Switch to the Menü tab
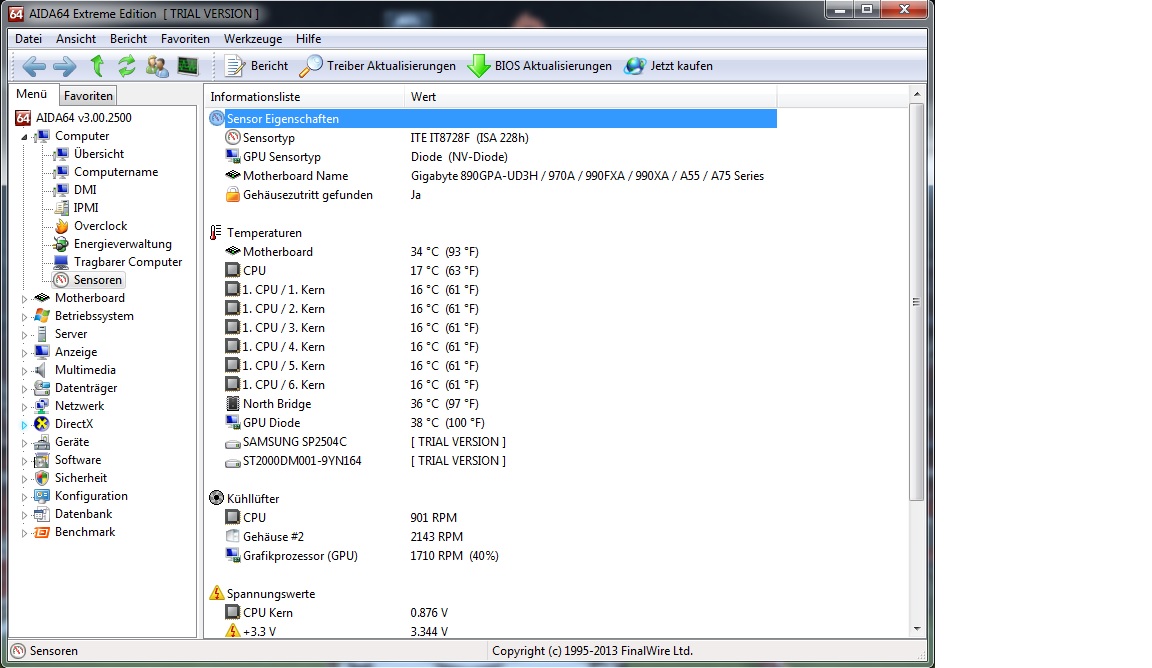Screen dimensions: 1152x668 [32, 94]
